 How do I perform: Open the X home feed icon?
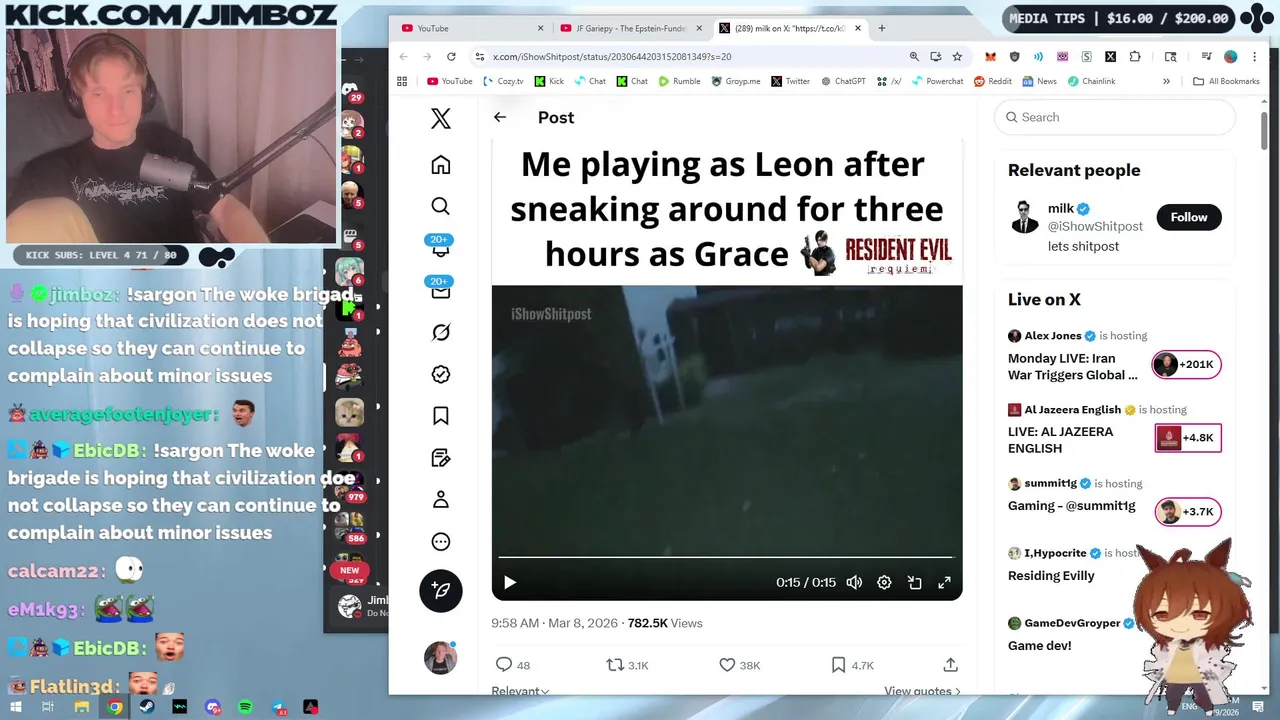[x=440, y=165]
